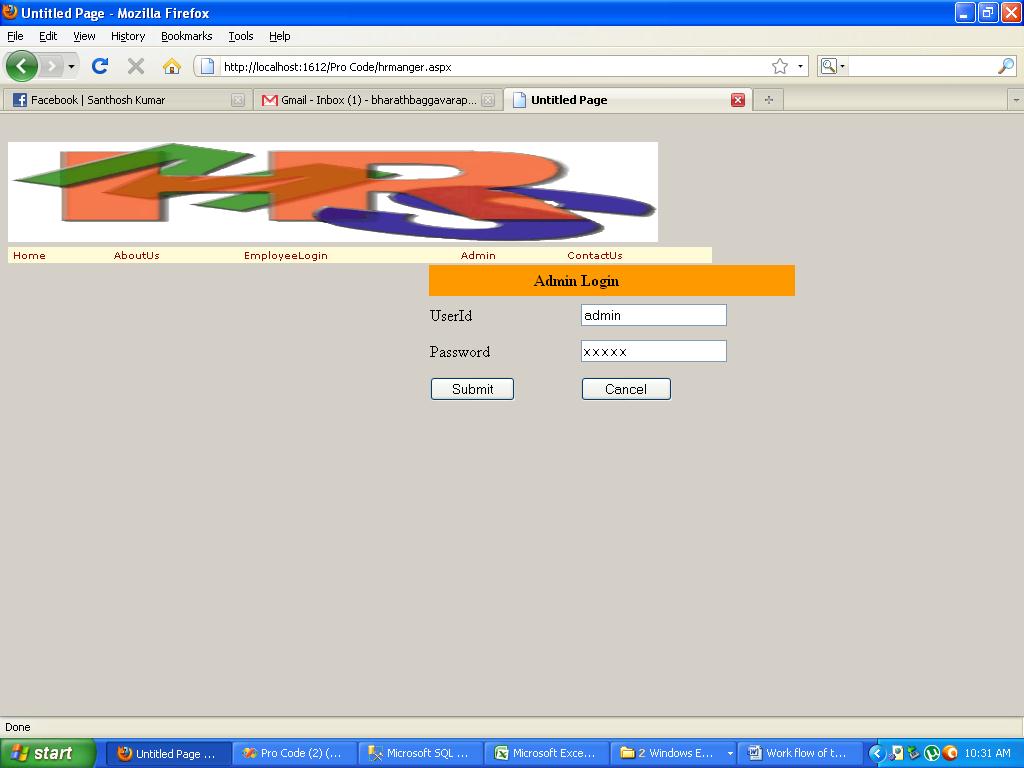Screen dimensions: 1024x768
Task: Close the Untitled Page tab
Action: tap(738, 100)
